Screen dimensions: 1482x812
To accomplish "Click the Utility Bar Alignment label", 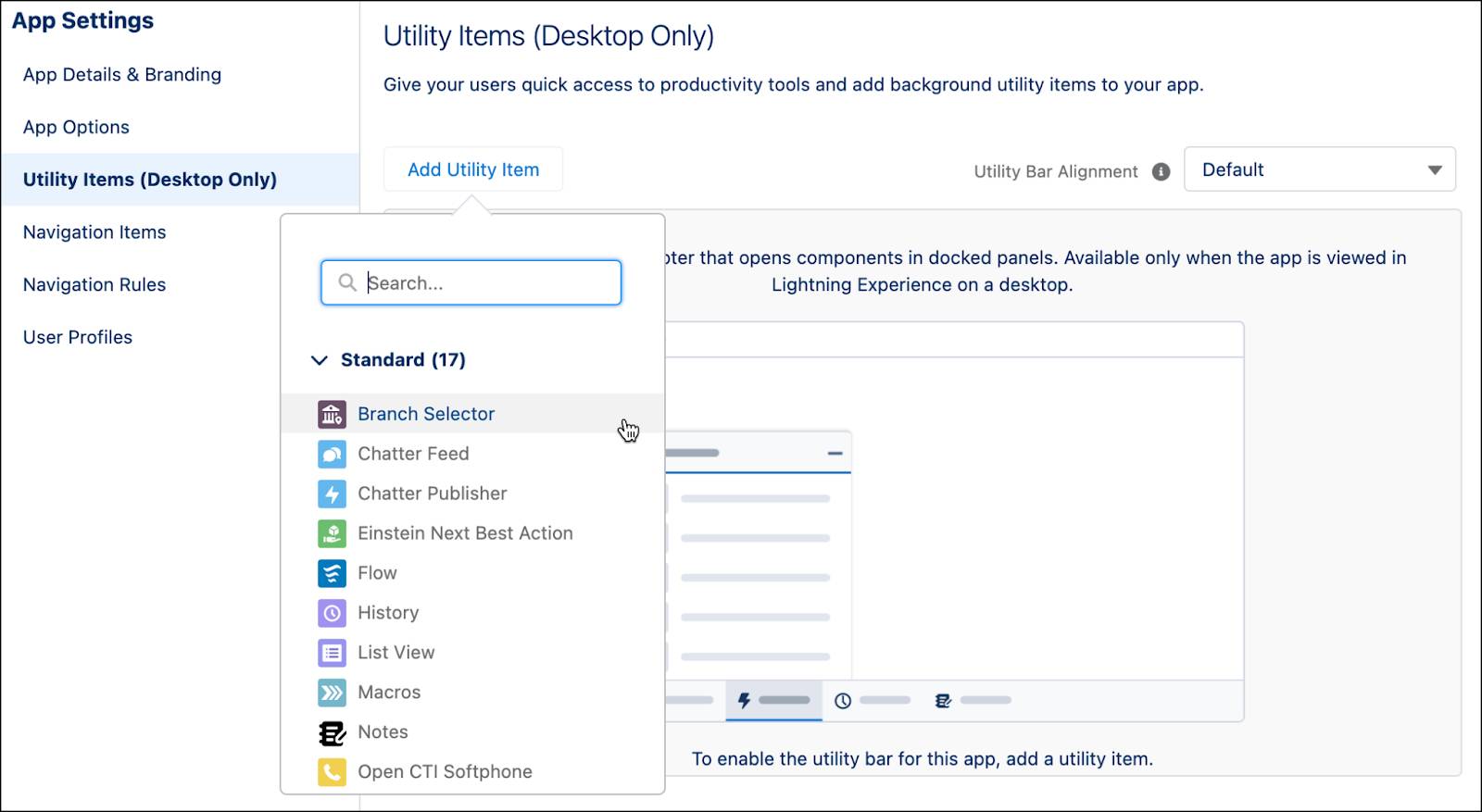I will (1056, 171).
